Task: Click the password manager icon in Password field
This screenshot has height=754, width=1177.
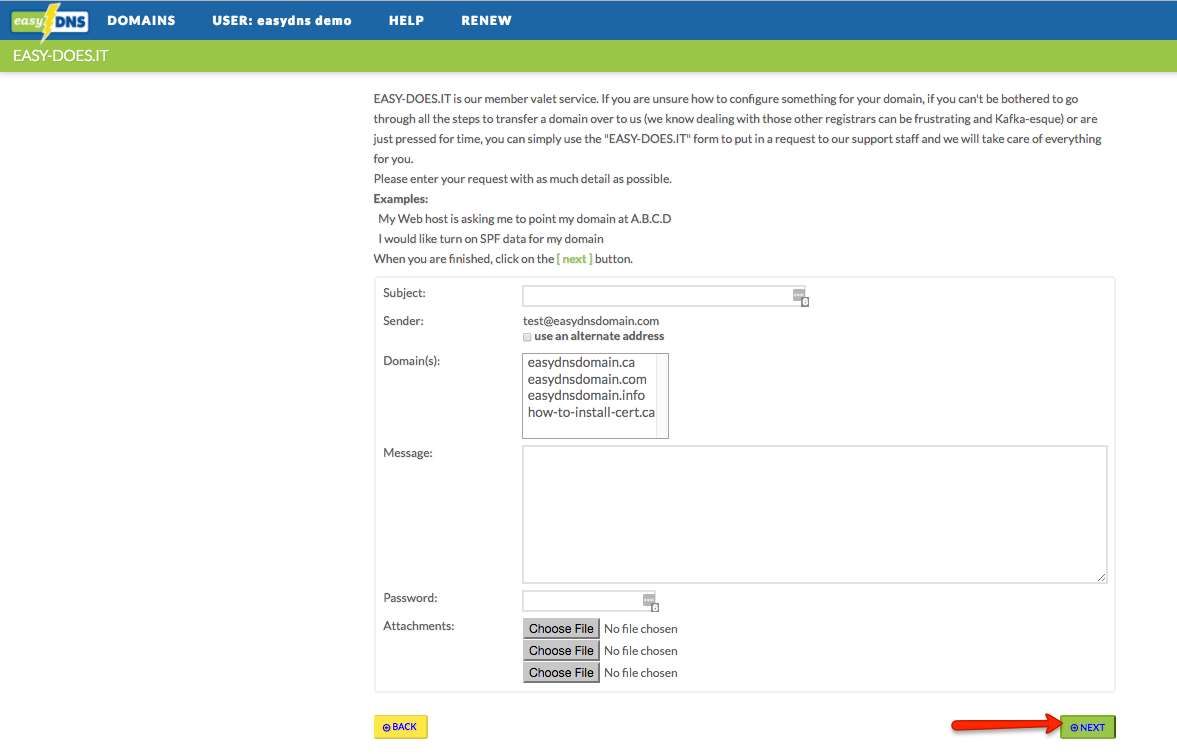Action: pyautogui.click(x=650, y=602)
